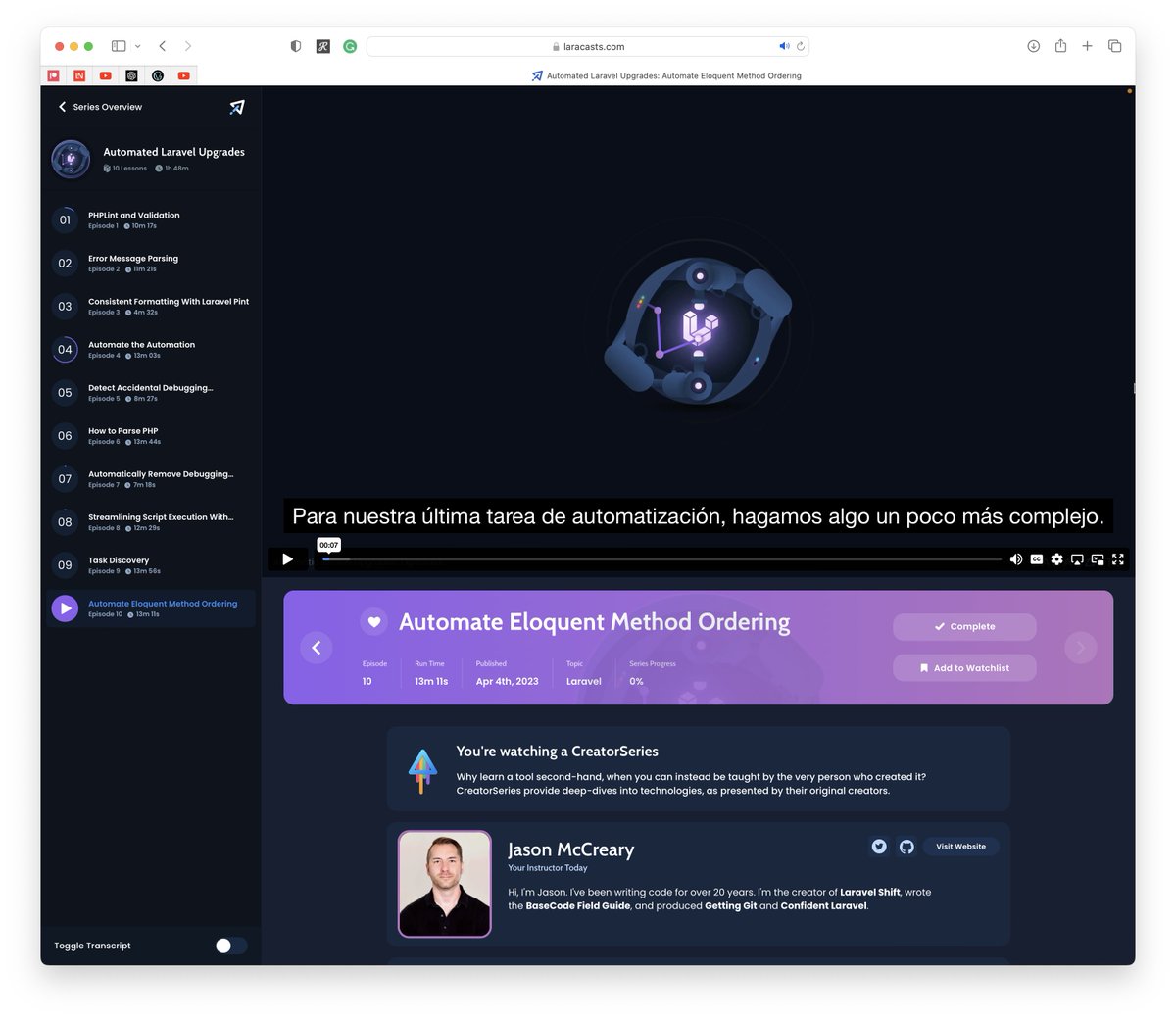Select Consistent Formatting With Laravel Pint episode
1176x1019 pixels.
(x=152, y=306)
